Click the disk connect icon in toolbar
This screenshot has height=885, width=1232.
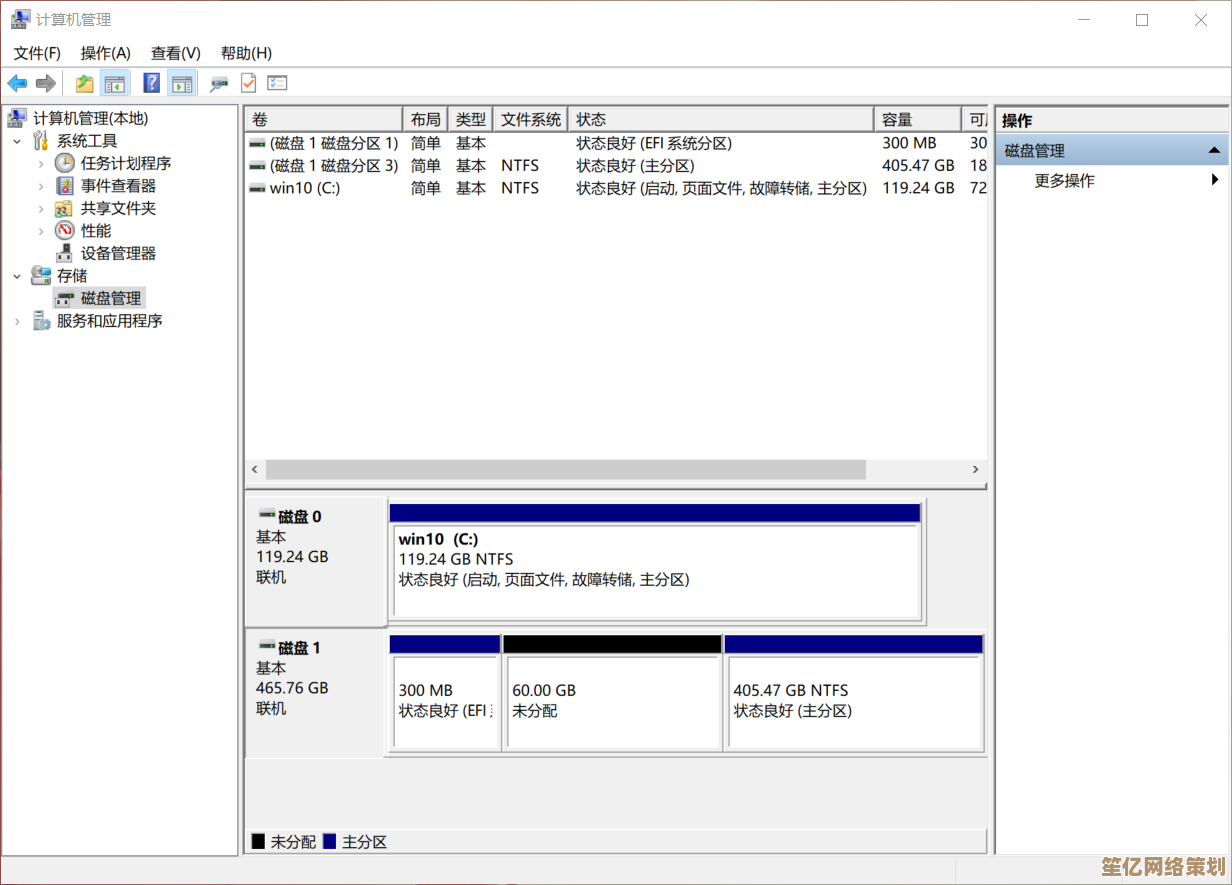[x=219, y=84]
